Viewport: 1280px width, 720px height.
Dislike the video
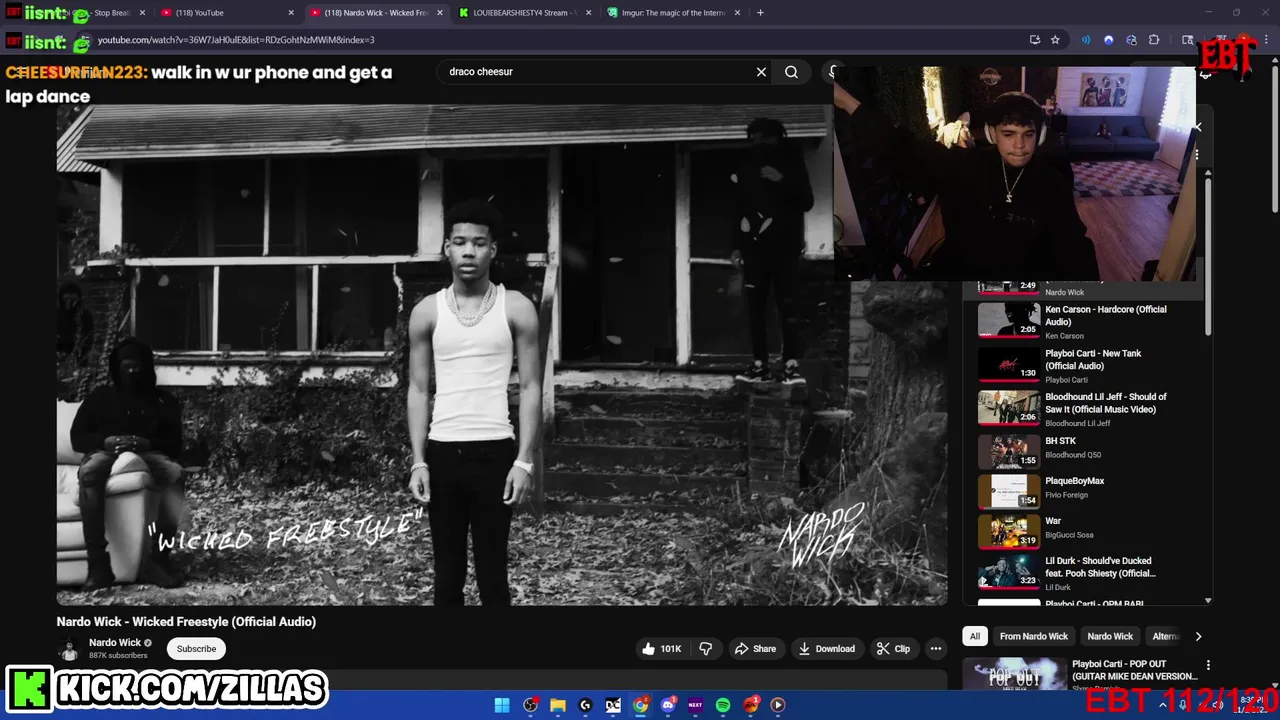click(x=706, y=649)
